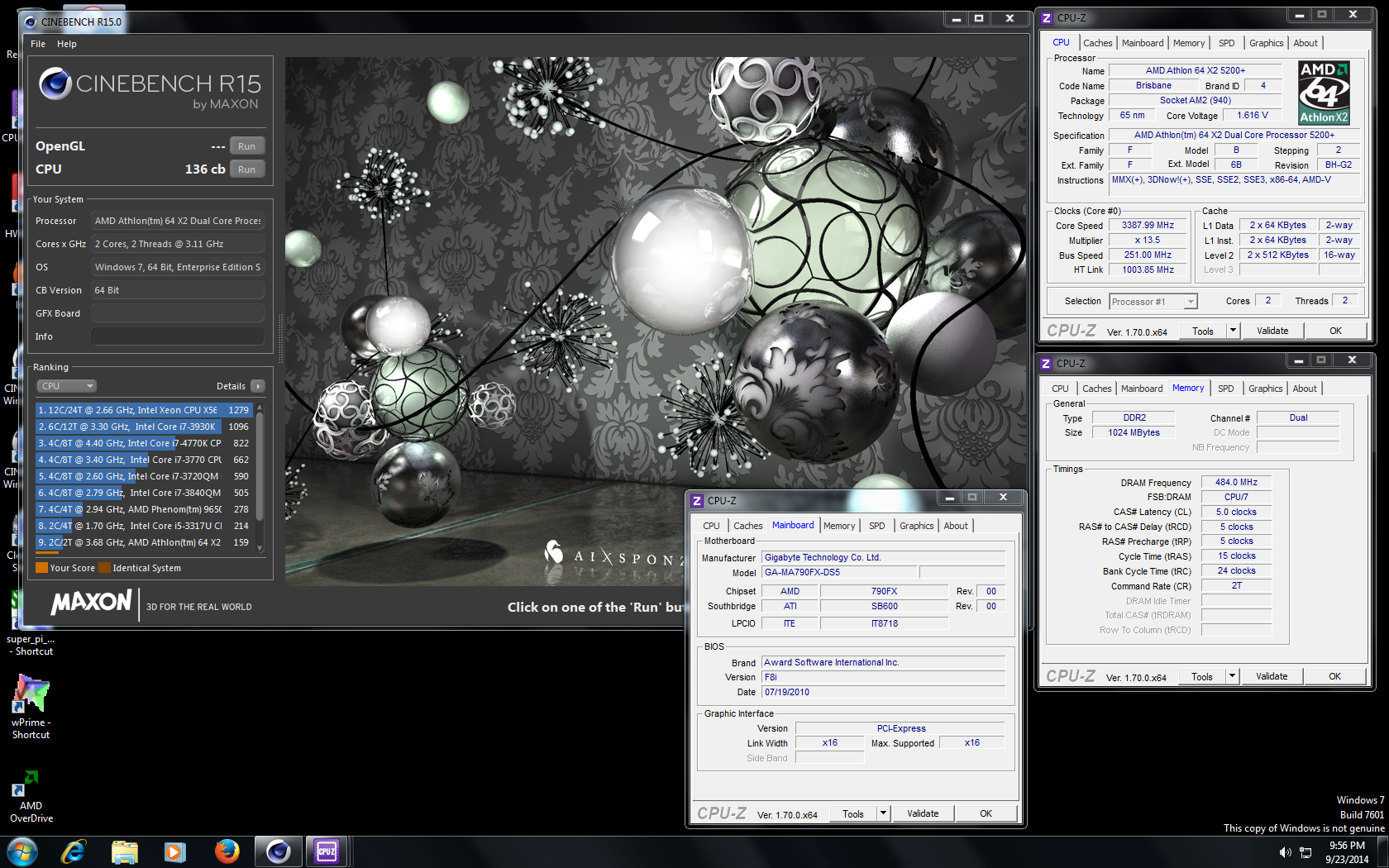Open the super_pi desktop shortcut

click(x=31, y=645)
